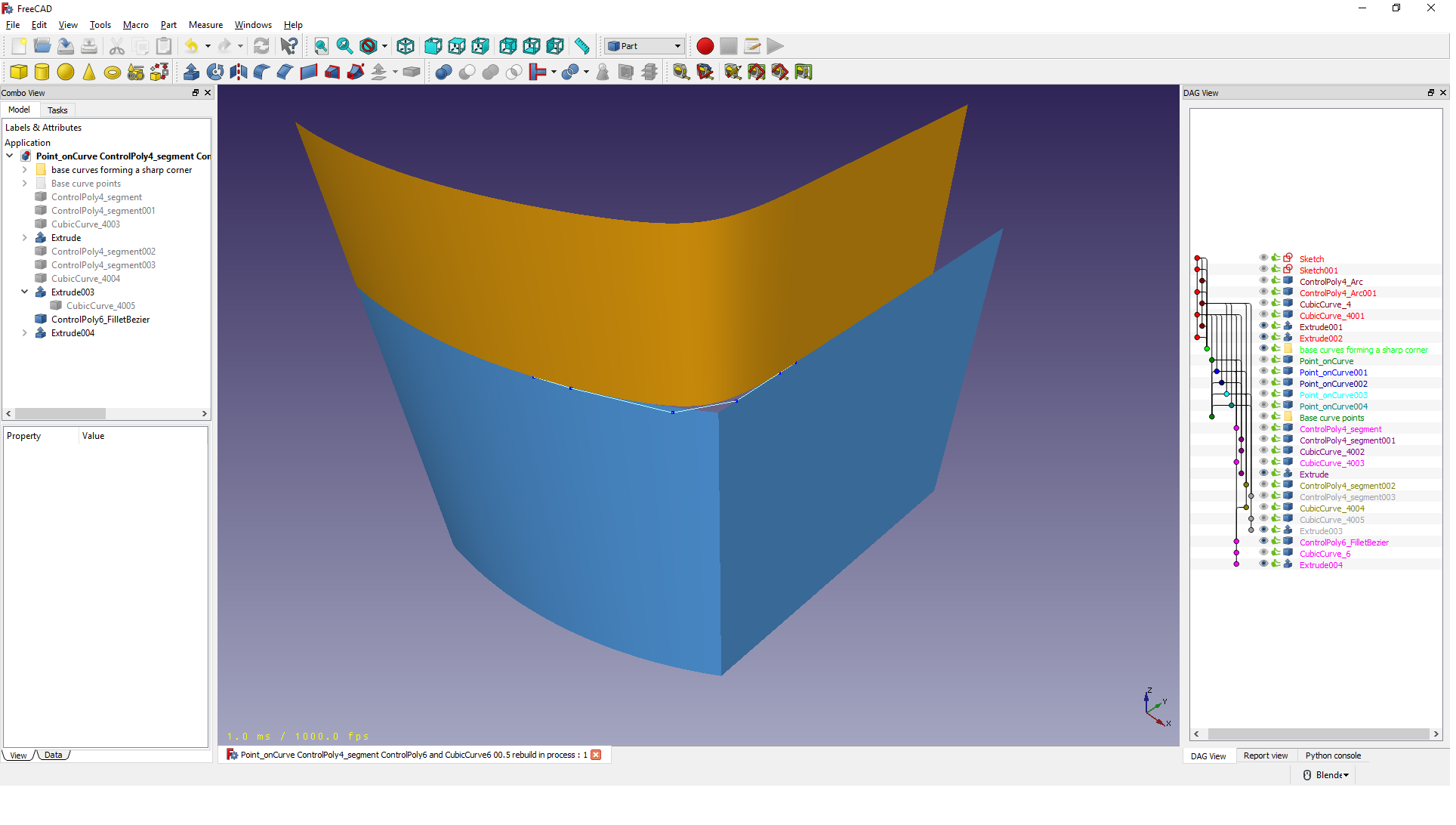
Task: Start macro recording with red button
Action: coord(705,46)
